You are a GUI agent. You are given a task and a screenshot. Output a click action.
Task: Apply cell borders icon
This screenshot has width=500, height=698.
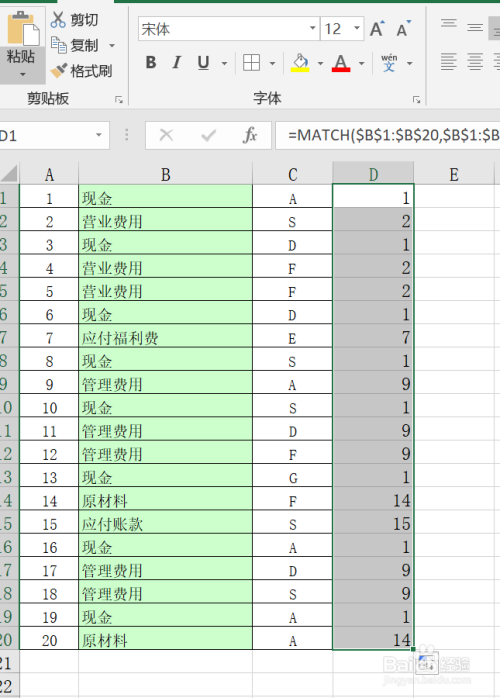coord(252,63)
